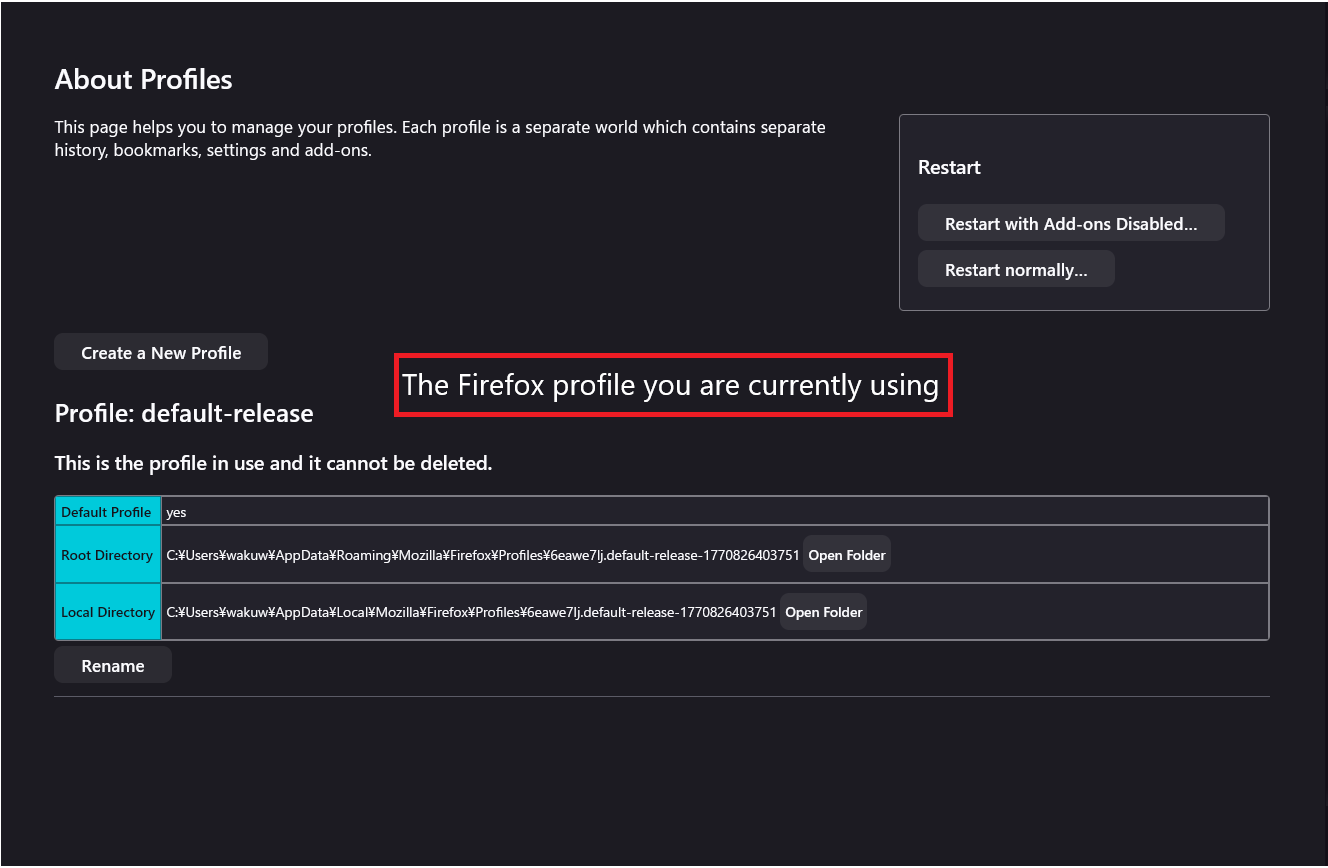The image size is (1328, 868).
Task: Open Folder for the Root Directory
Action: coord(846,555)
